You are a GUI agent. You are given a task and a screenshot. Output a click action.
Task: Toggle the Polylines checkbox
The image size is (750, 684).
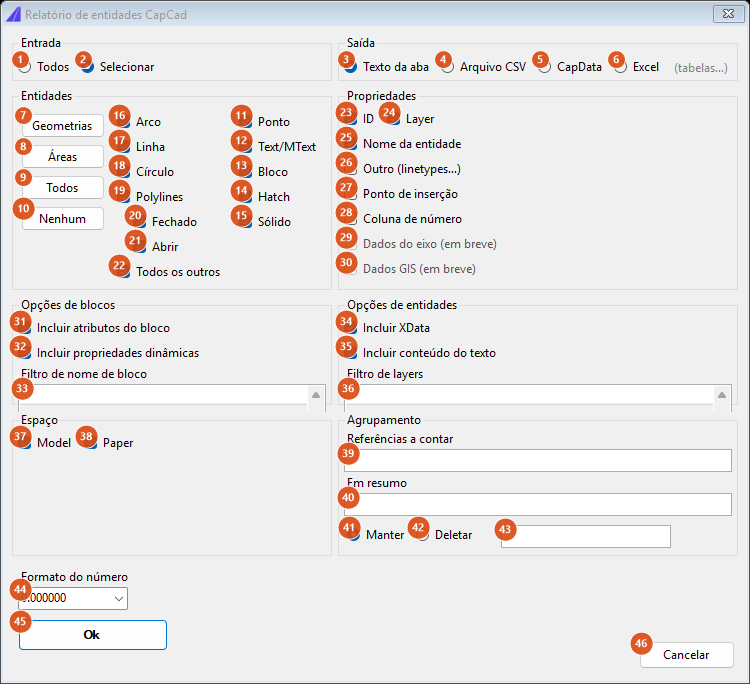pyautogui.click(x=124, y=197)
